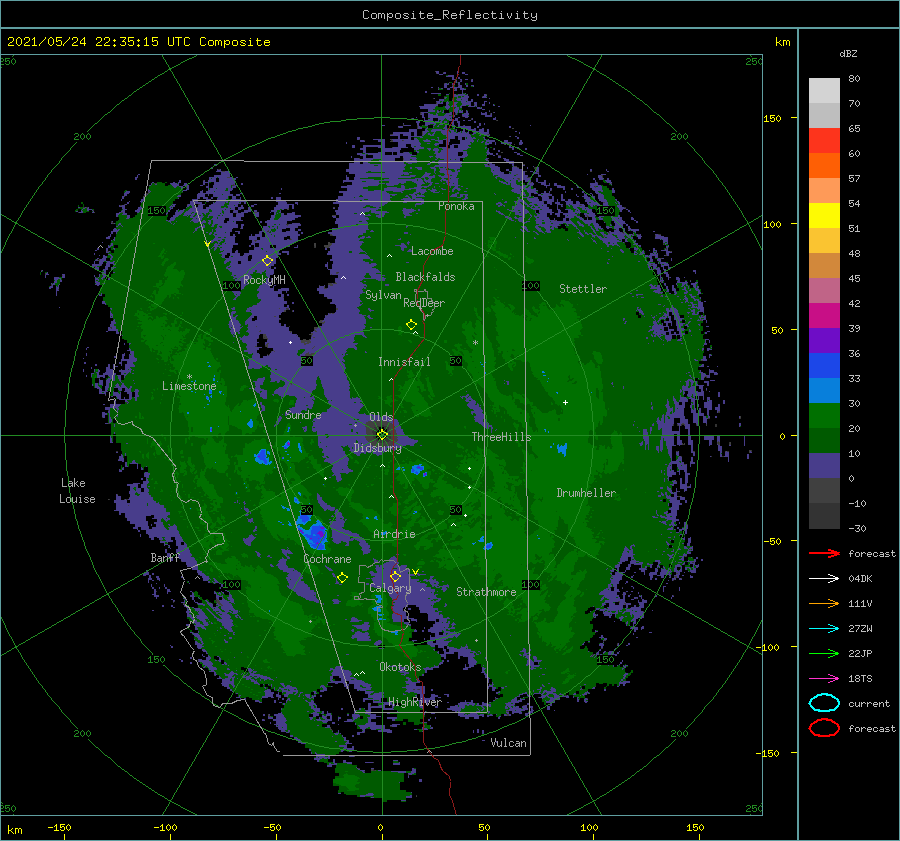Click the Sylvan label

click(383, 295)
